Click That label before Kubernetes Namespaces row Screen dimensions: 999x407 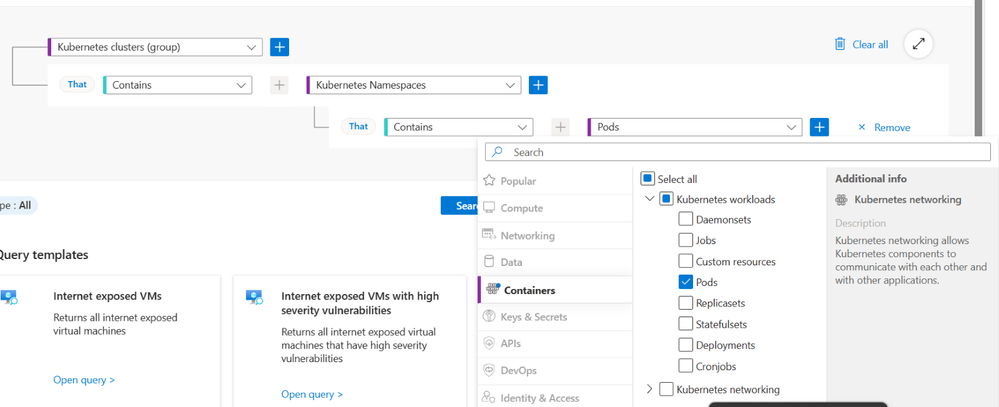[x=77, y=84]
